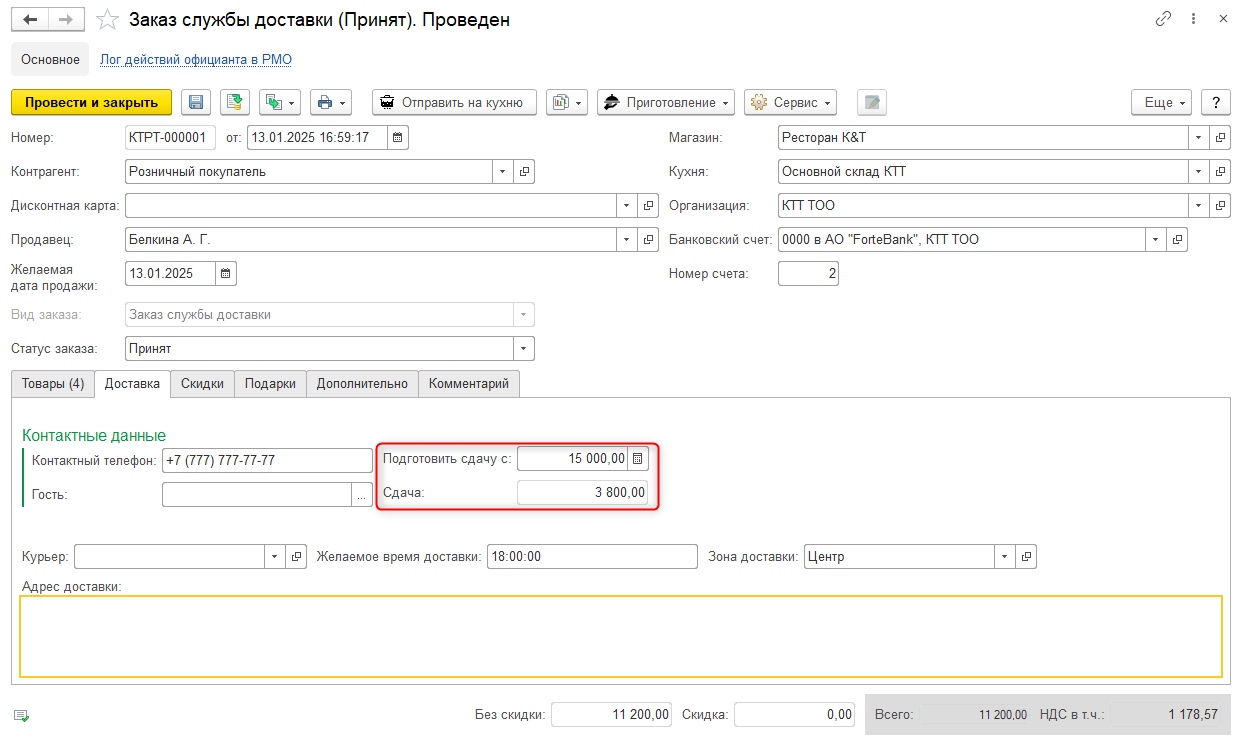Open calculator in 'Подготовить сдачу с' field
Viewport: 1240px width, 744px height.
point(638,458)
